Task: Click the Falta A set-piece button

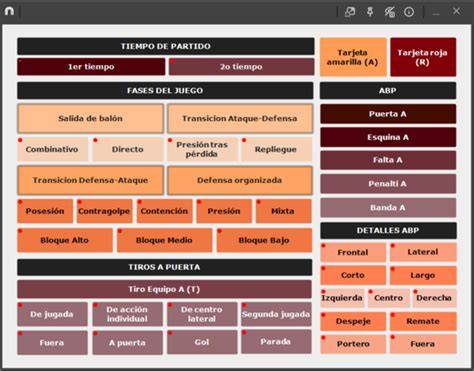Action: point(388,160)
